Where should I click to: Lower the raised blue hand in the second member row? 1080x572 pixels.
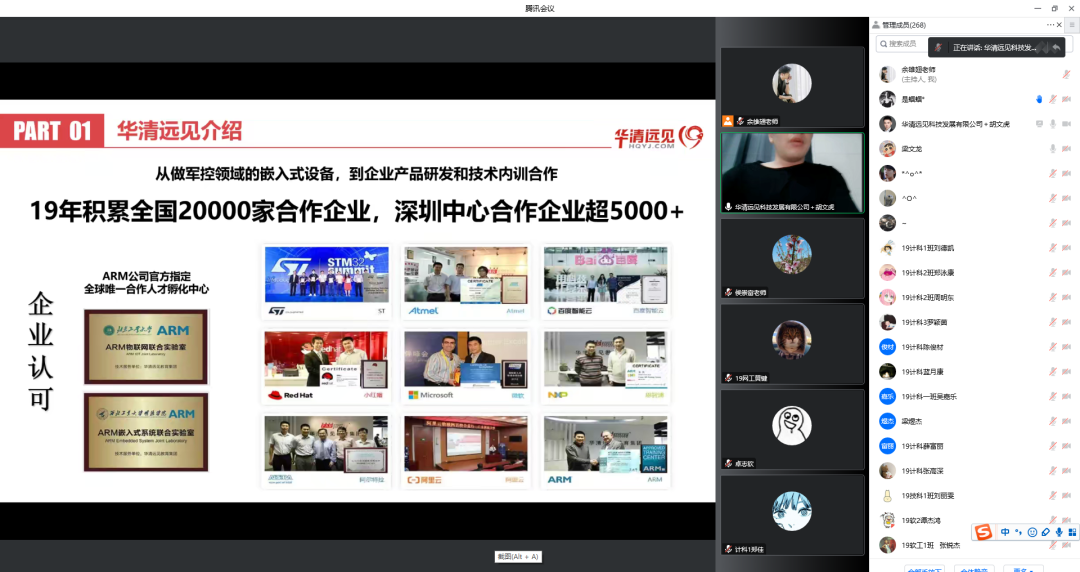tap(1039, 99)
